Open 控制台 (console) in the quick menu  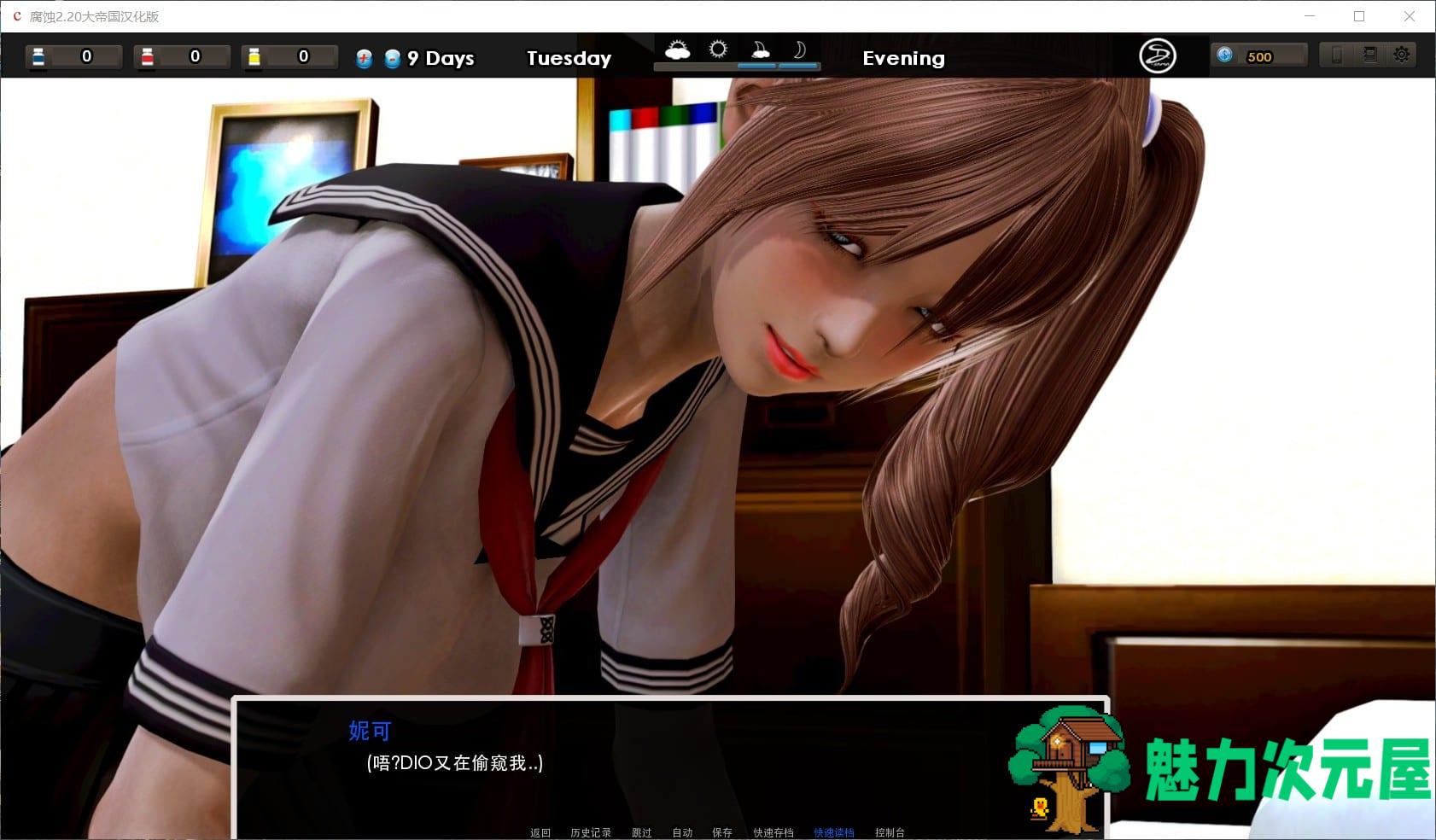[890, 832]
